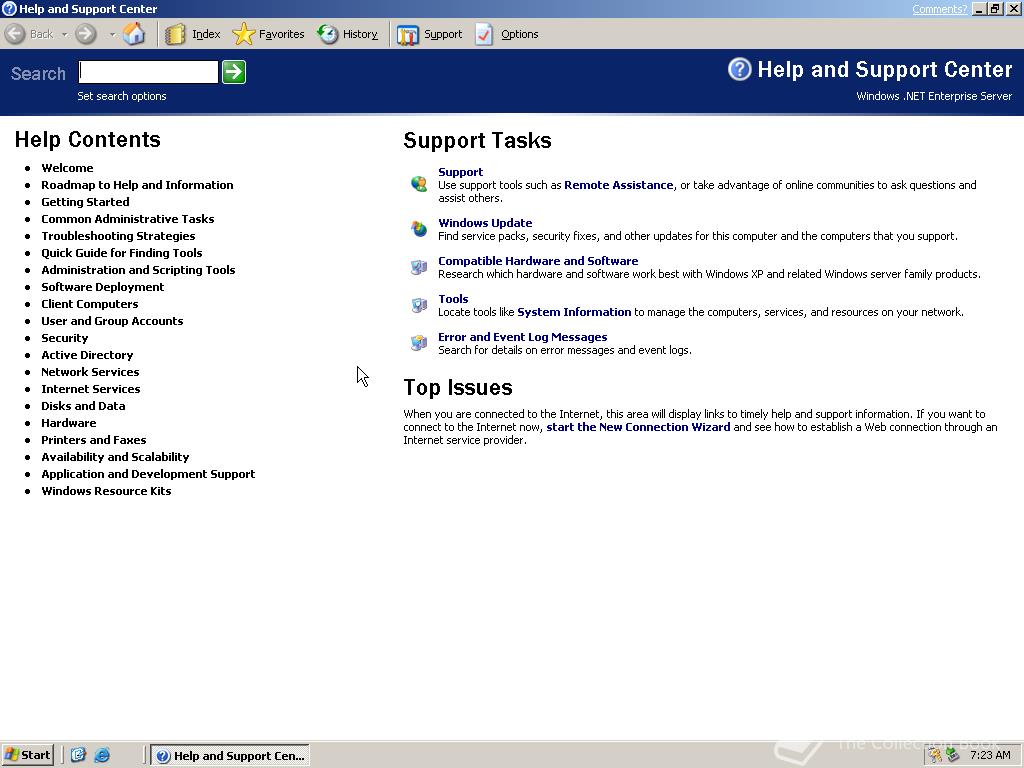Click the Support task globe icon

click(419, 184)
